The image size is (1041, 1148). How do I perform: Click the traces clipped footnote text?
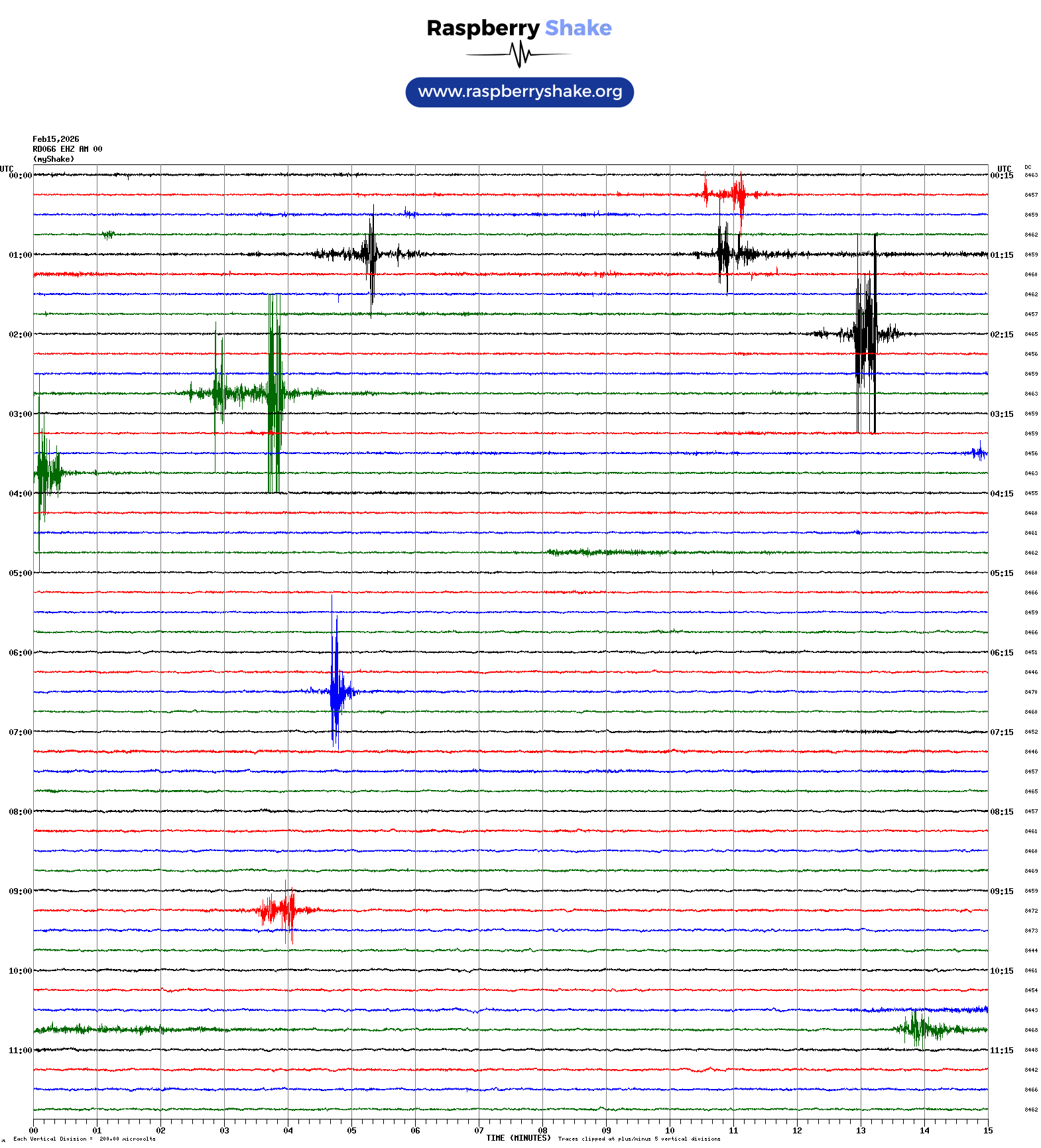[x=639, y=1139]
